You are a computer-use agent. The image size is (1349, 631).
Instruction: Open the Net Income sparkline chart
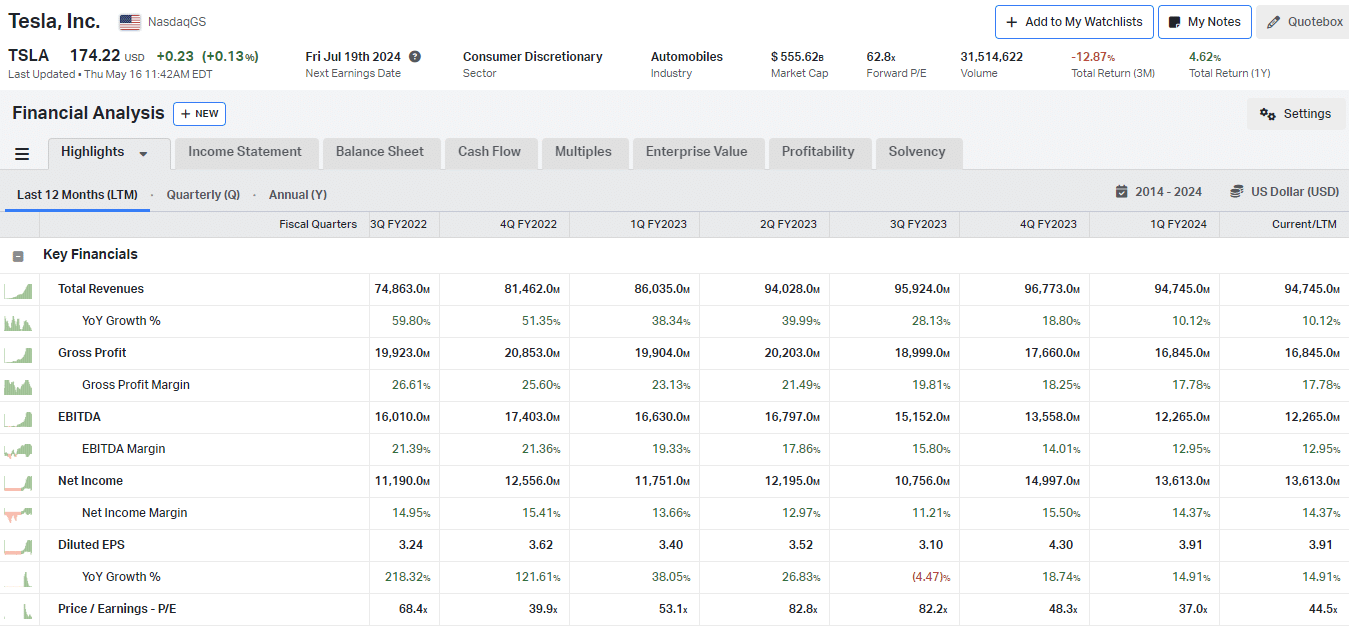click(18, 482)
